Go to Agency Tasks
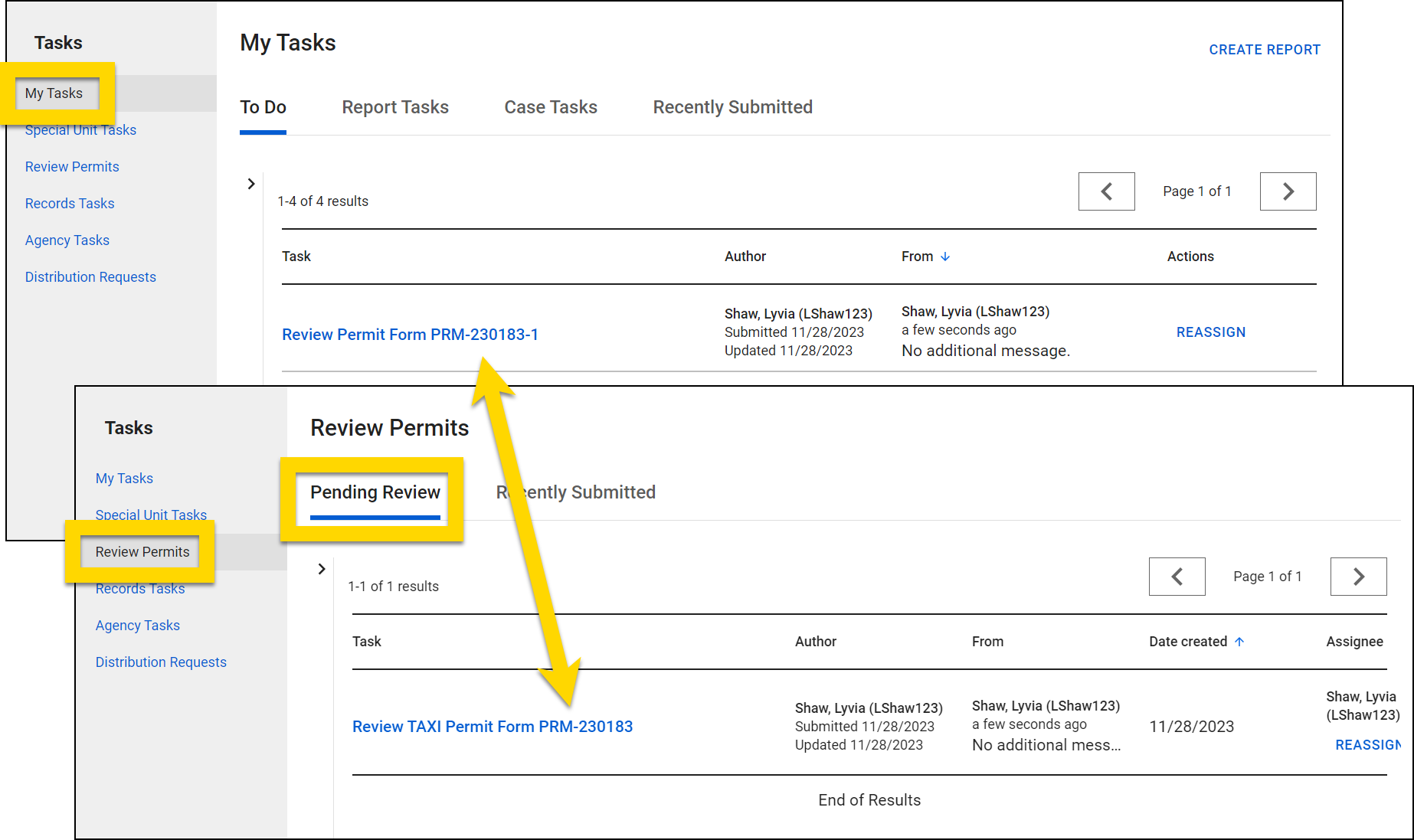 [67, 240]
